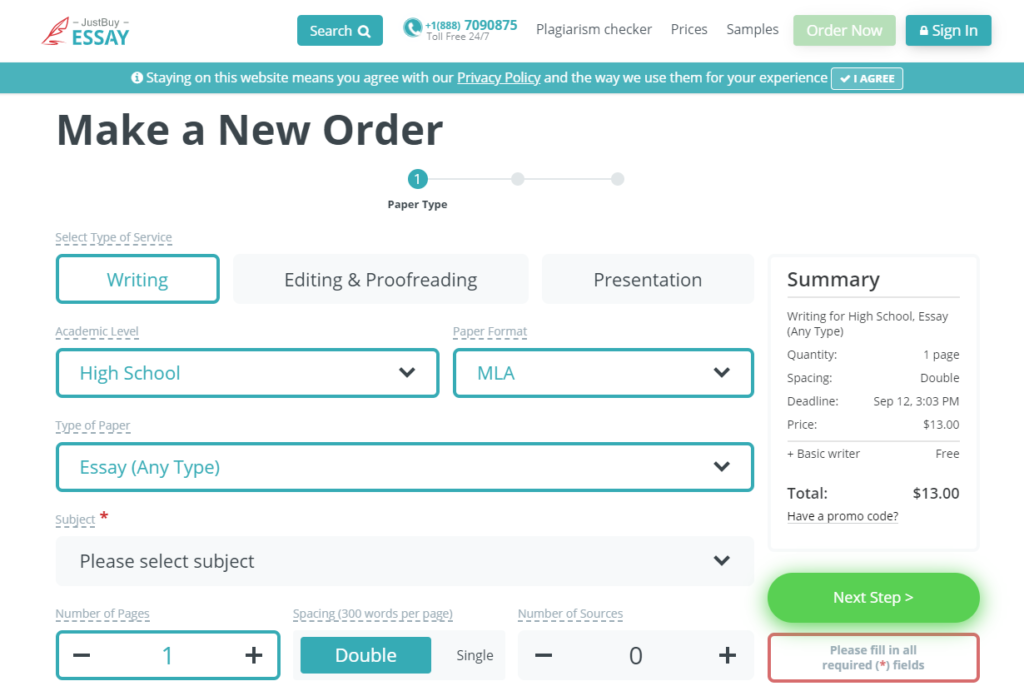Viewport: 1024px width, 696px height.
Task: Select Double spacing option
Action: click(x=366, y=655)
